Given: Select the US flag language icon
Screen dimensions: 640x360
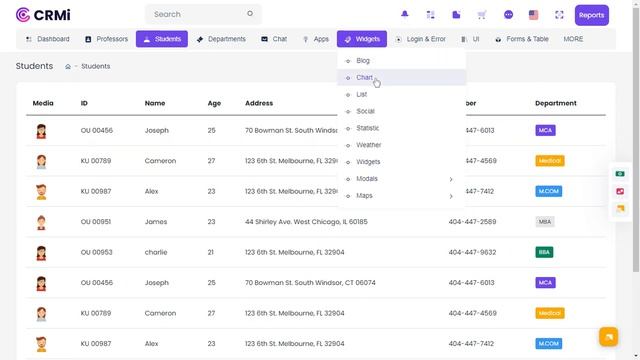Looking at the screenshot, I should tap(533, 15).
